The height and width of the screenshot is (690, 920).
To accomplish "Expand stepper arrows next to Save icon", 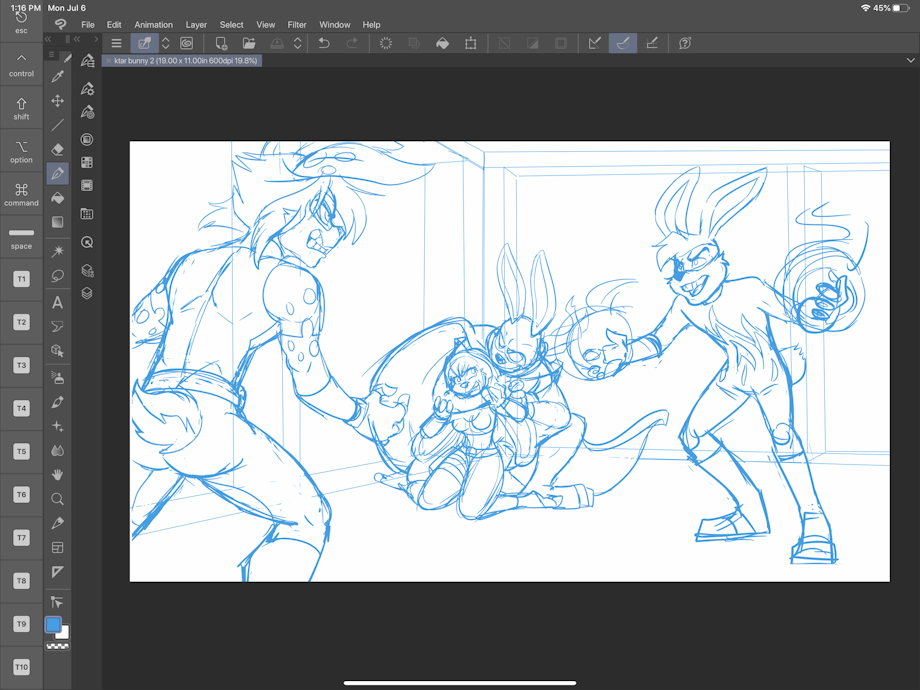I will 297,43.
